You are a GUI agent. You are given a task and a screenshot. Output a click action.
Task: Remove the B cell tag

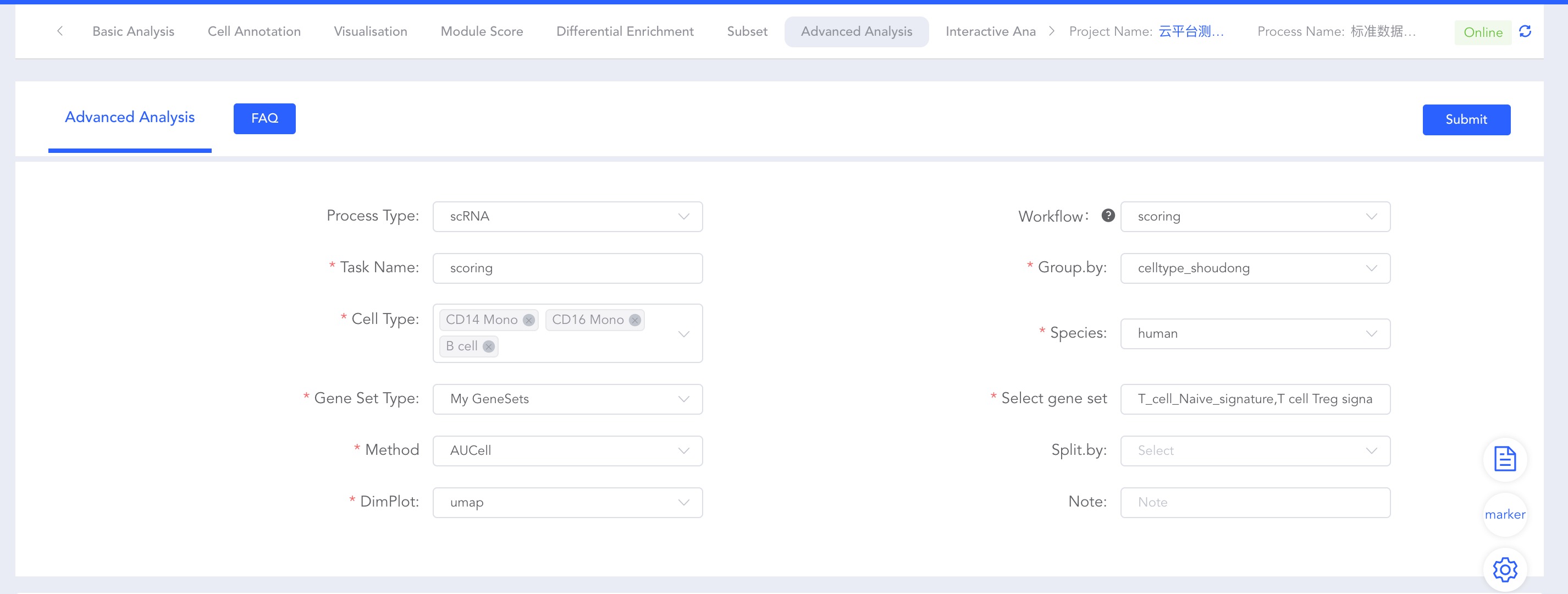click(x=488, y=346)
